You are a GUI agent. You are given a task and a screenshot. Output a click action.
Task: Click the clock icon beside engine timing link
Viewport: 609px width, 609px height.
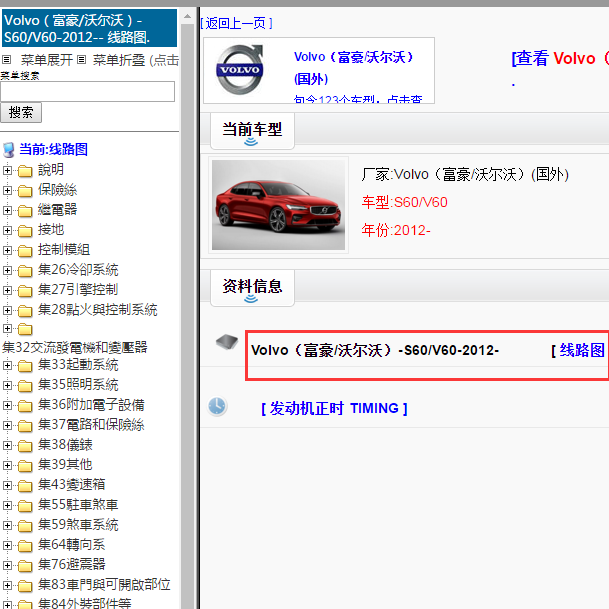point(217,407)
